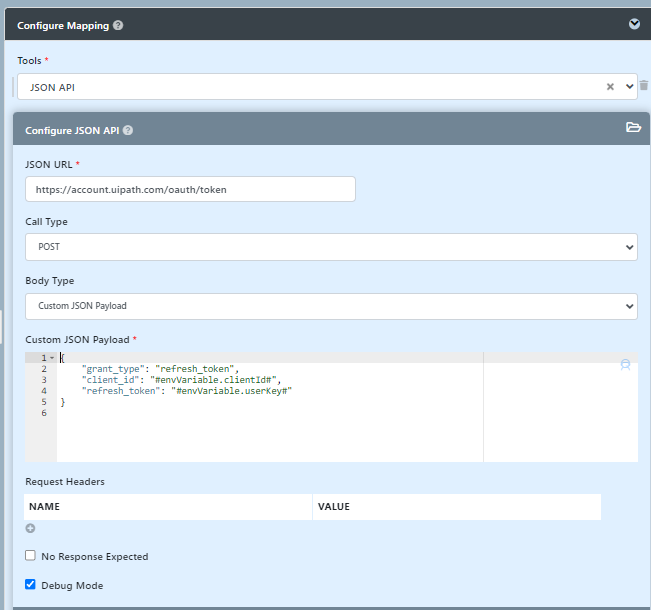Enable the No Response Expected checkbox
This screenshot has height=610, width=651.
(x=30, y=556)
